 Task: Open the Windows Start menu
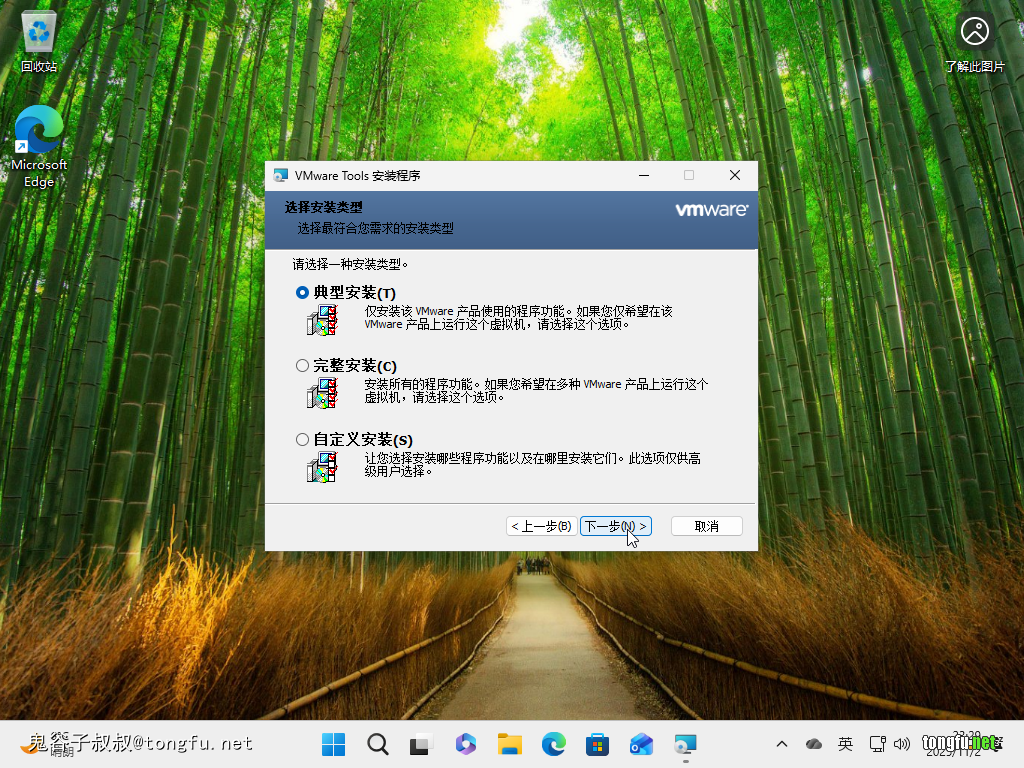coord(334,744)
